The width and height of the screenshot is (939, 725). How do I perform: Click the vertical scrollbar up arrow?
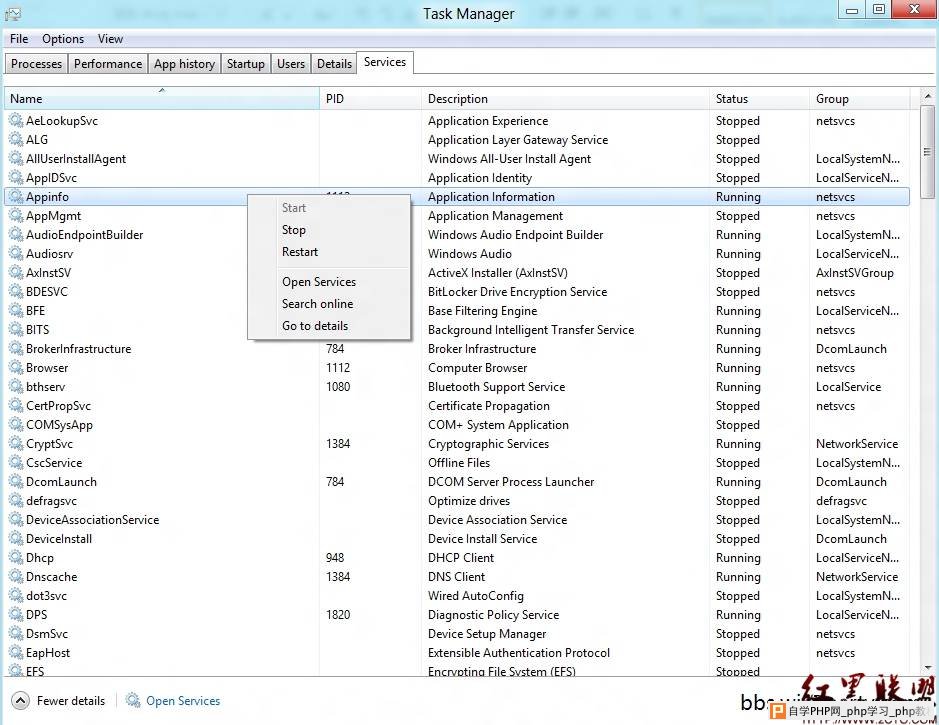click(927, 97)
